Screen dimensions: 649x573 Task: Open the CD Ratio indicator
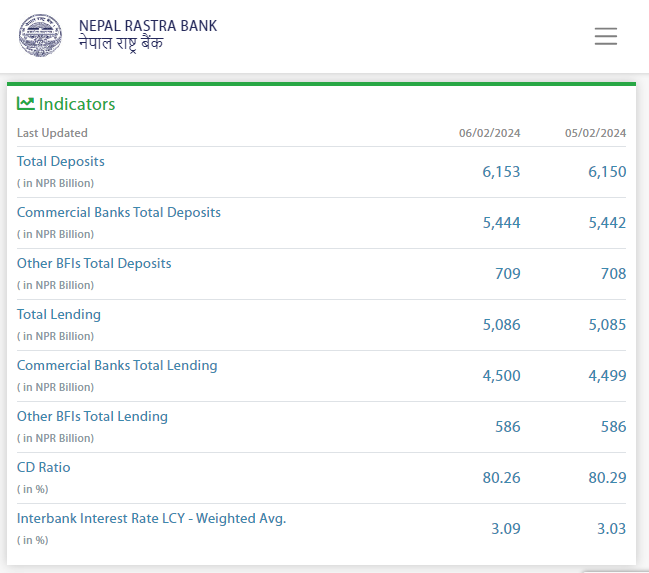44,467
